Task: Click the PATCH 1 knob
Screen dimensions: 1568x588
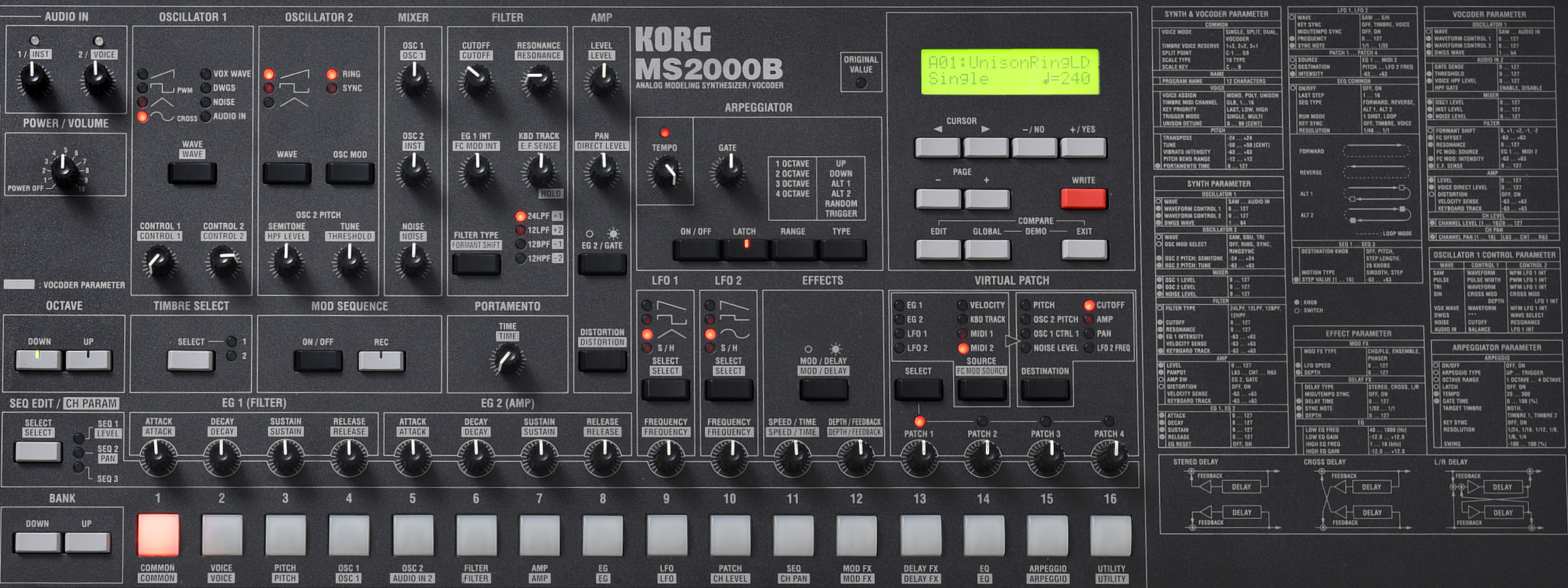Action: (x=919, y=457)
